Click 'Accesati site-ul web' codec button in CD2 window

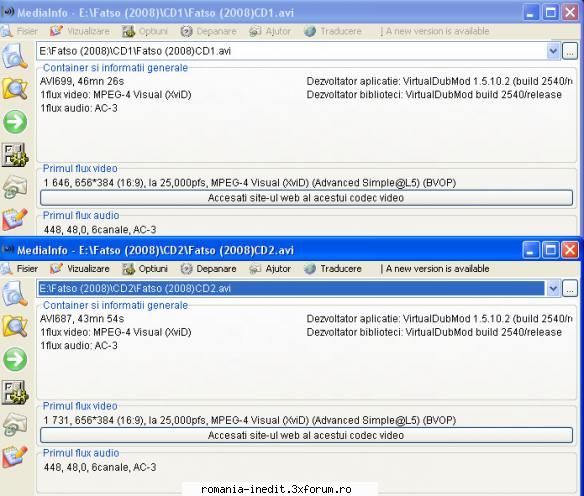306,435
